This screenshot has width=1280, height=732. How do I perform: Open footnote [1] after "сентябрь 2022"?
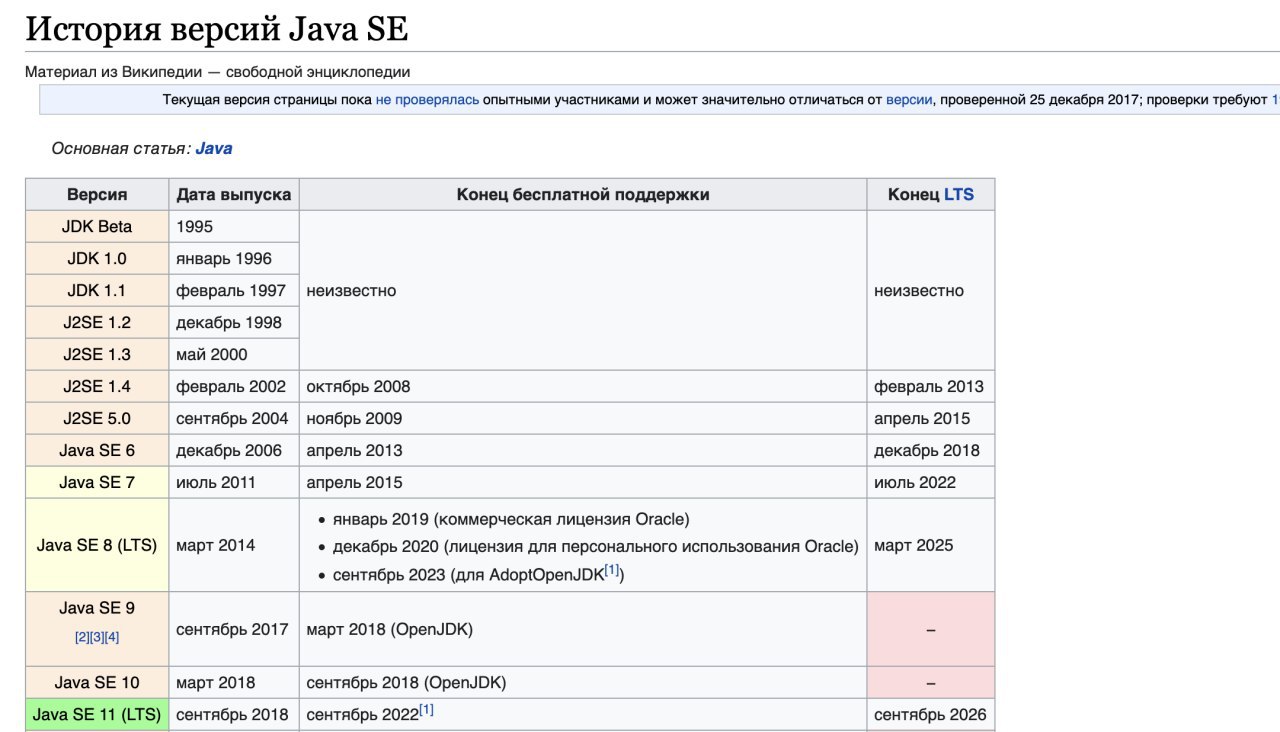[427, 710]
